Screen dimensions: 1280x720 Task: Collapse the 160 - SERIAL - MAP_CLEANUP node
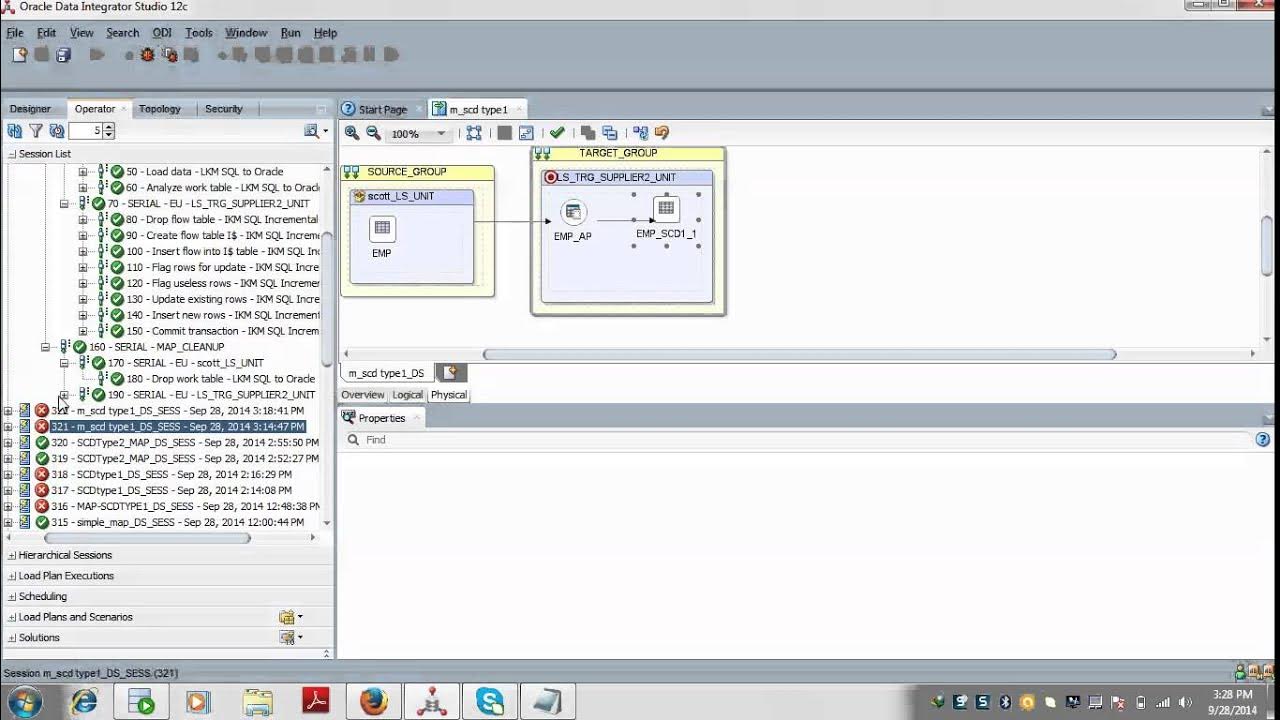tap(46, 347)
